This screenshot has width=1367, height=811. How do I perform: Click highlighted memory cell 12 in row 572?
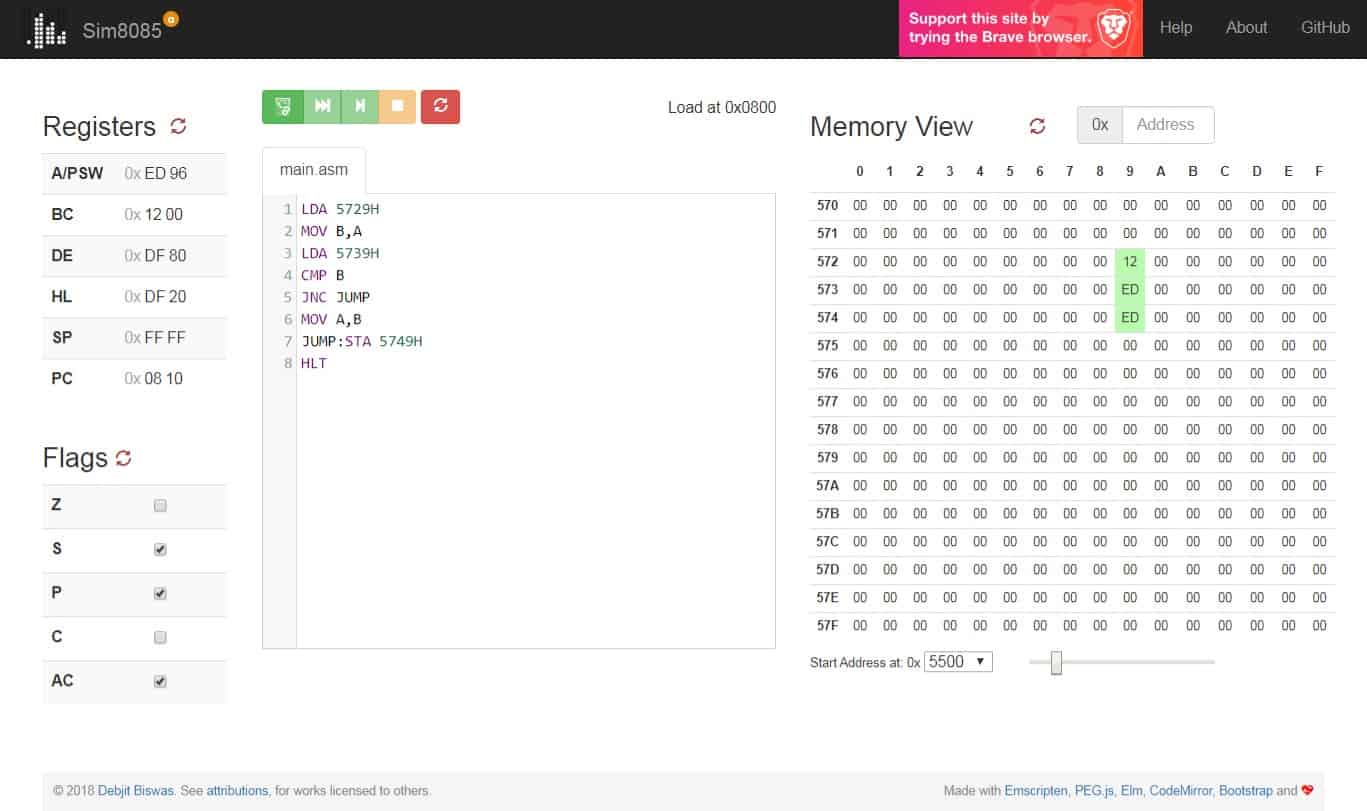point(1130,261)
